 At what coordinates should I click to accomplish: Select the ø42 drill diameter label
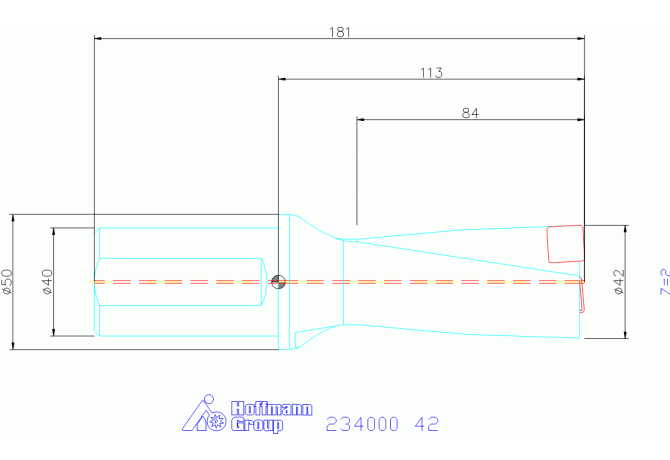pyautogui.click(x=618, y=282)
